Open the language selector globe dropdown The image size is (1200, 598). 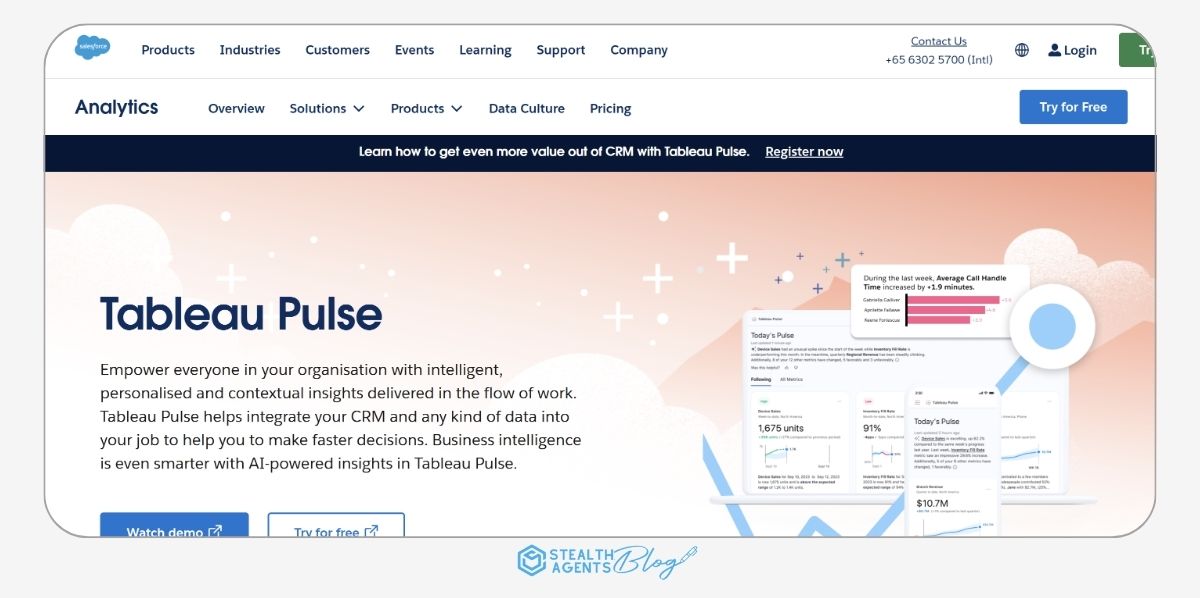pos(1021,49)
